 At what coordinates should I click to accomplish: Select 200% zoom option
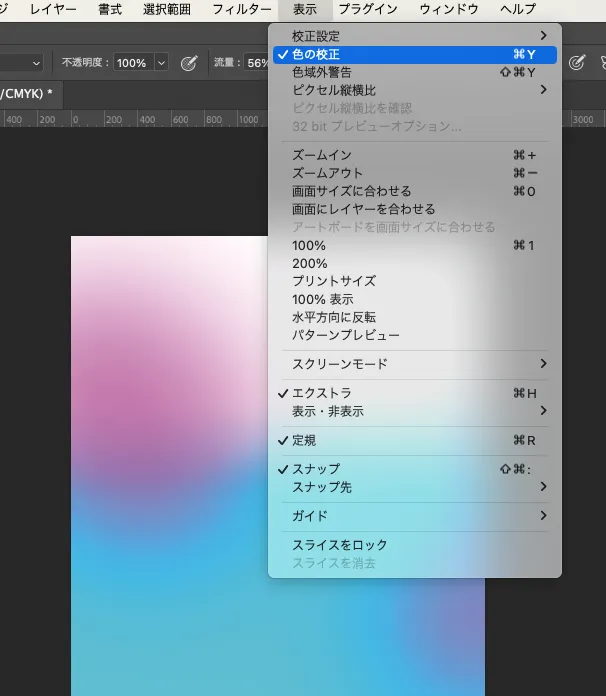(x=415, y=264)
